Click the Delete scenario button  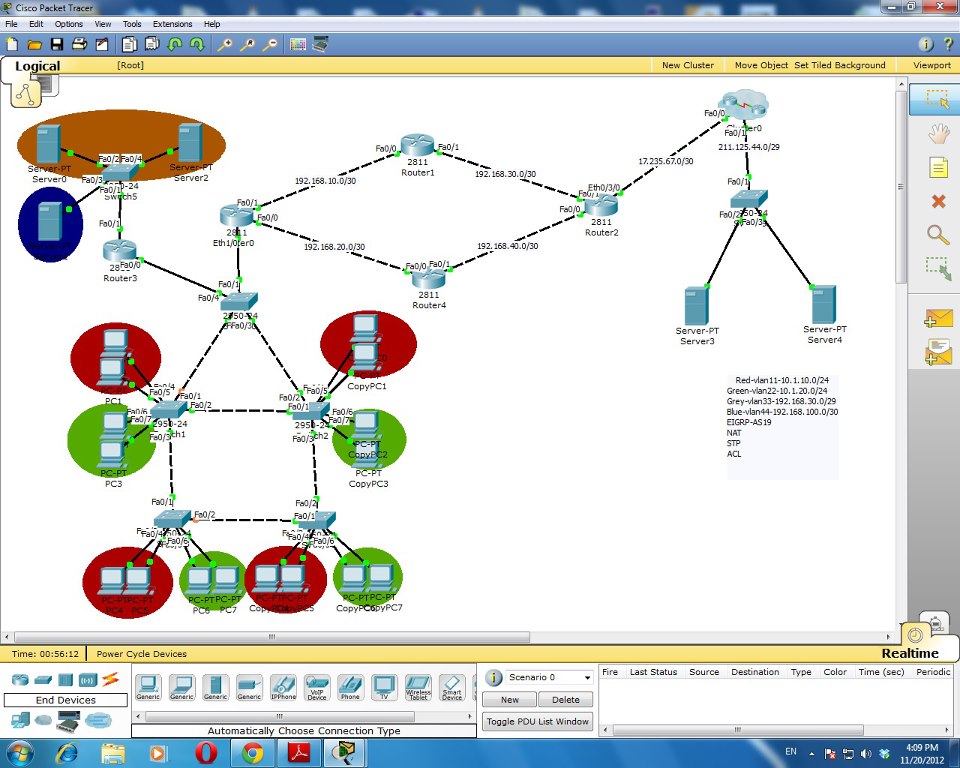pyautogui.click(x=566, y=699)
